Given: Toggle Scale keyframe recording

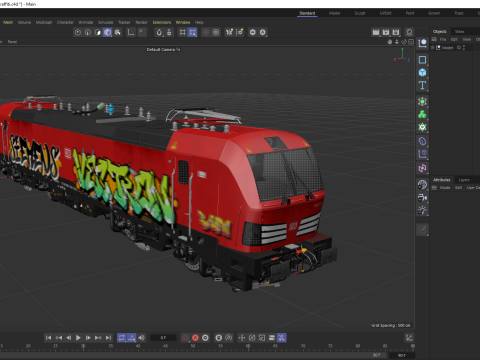Looking at the screenshot, I should pos(262,338).
